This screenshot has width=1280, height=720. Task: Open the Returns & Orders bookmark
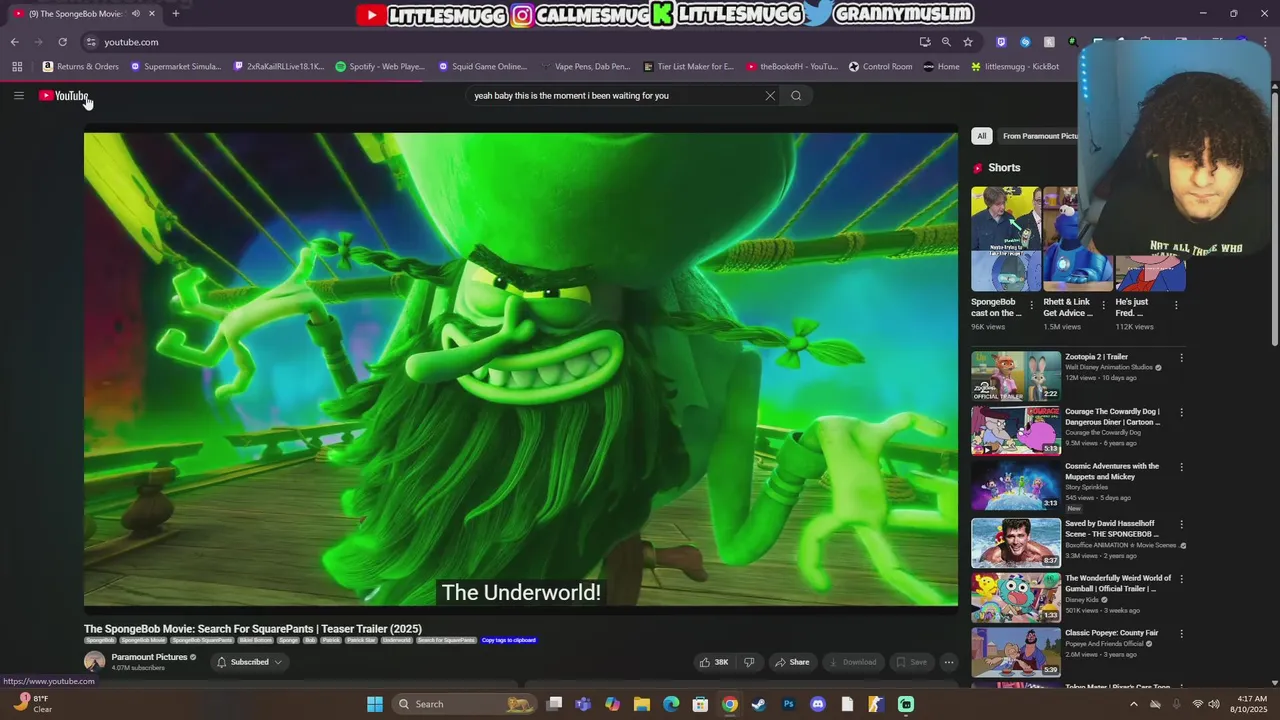coord(81,67)
